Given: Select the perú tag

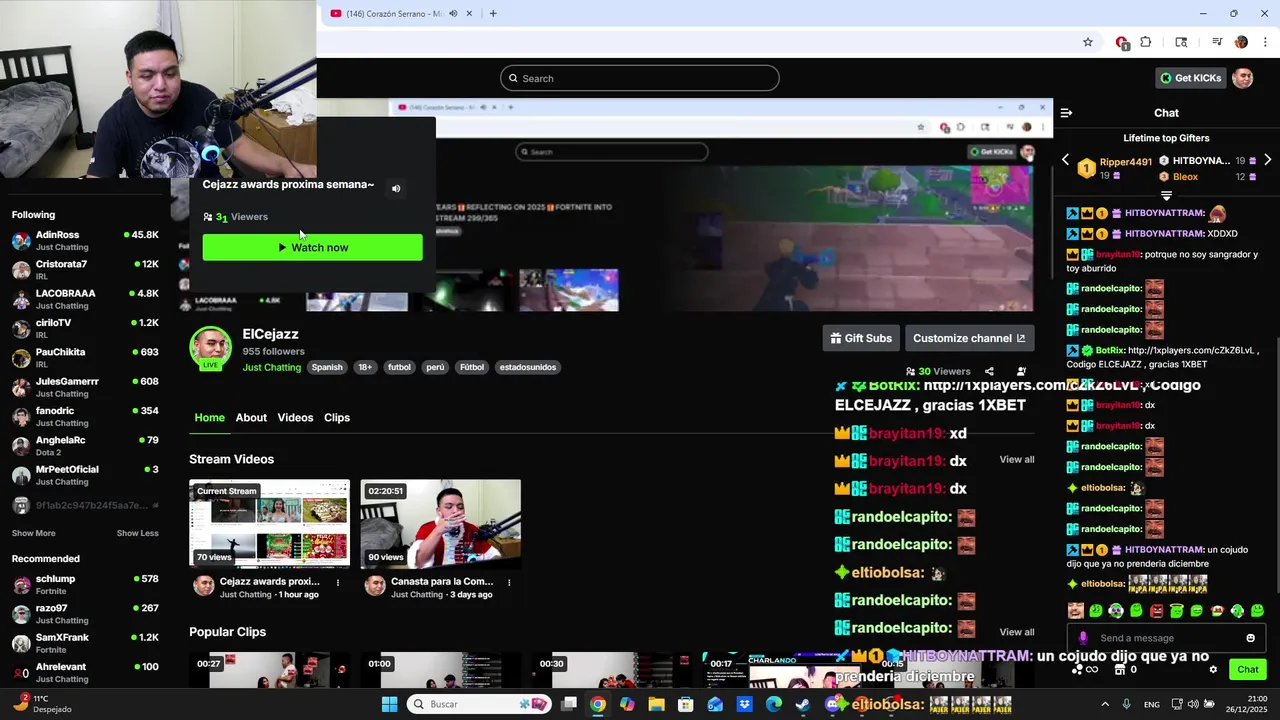Looking at the screenshot, I should (435, 367).
